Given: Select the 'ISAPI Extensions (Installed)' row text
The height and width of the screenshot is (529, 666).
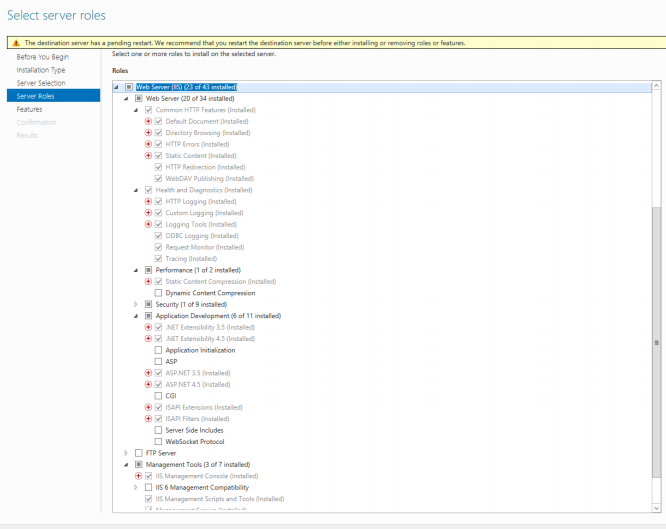Looking at the screenshot, I should point(204,407).
